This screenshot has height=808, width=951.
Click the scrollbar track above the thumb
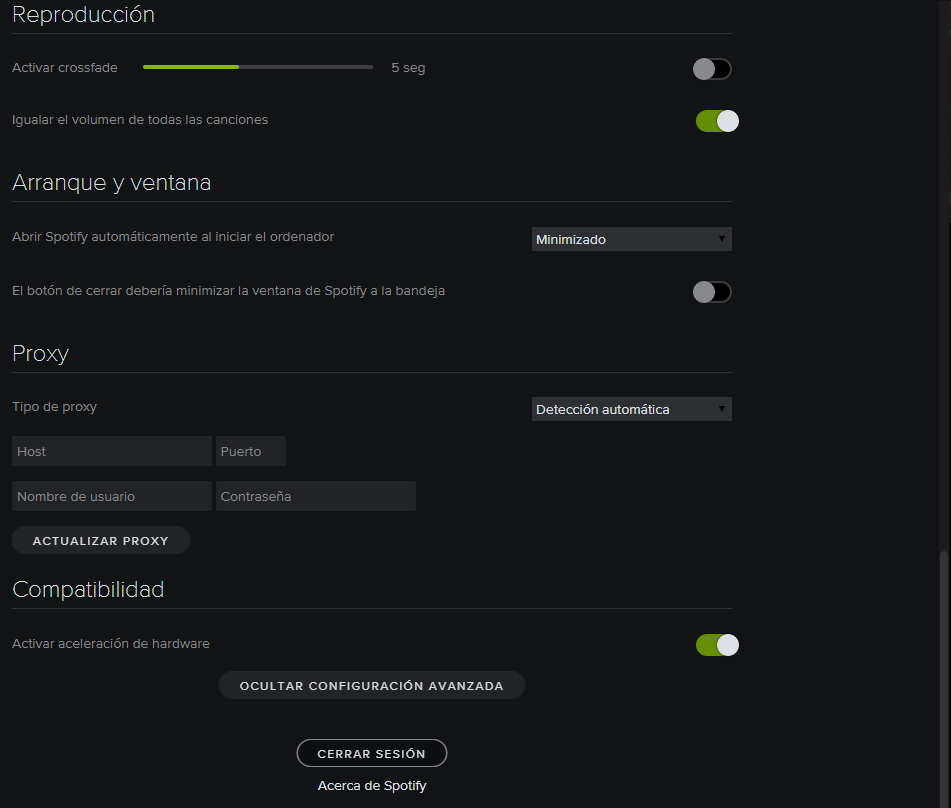coord(940,300)
